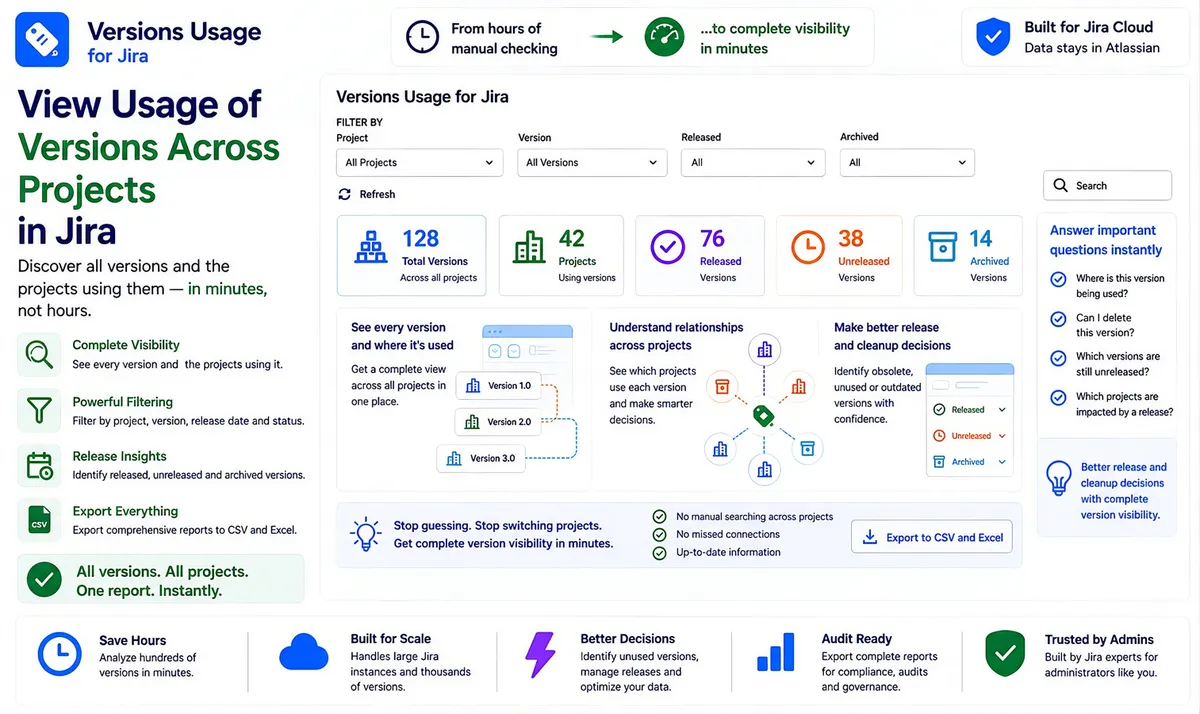Click the Trusted by Admins green shield icon
The width and height of the screenshot is (1200, 714).
coord(1005,654)
